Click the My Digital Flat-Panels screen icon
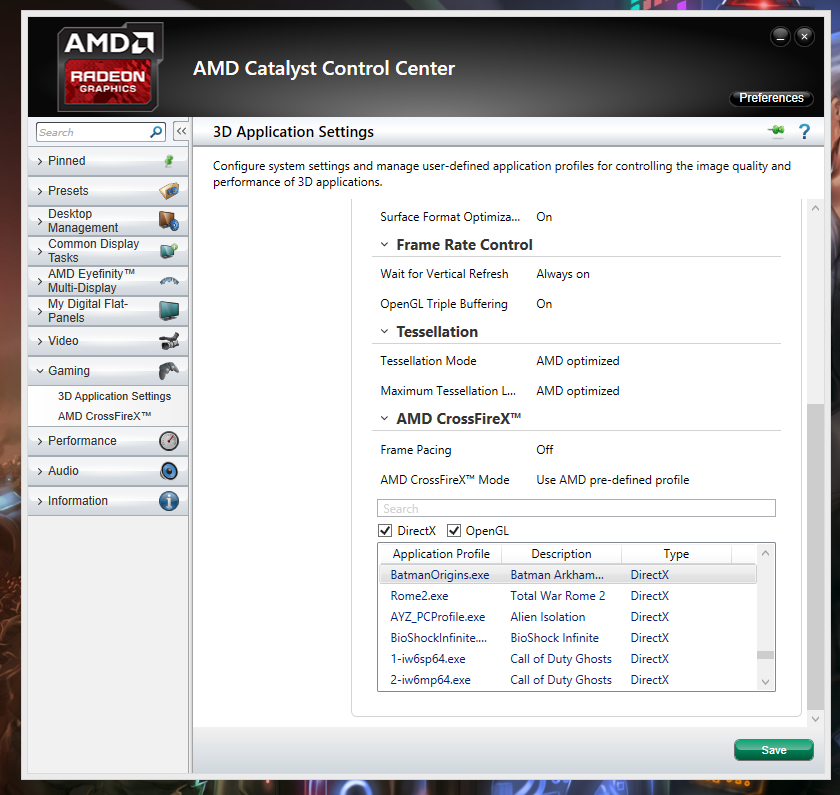The width and height of the screenshot is (840, 795). coord(169,311)
